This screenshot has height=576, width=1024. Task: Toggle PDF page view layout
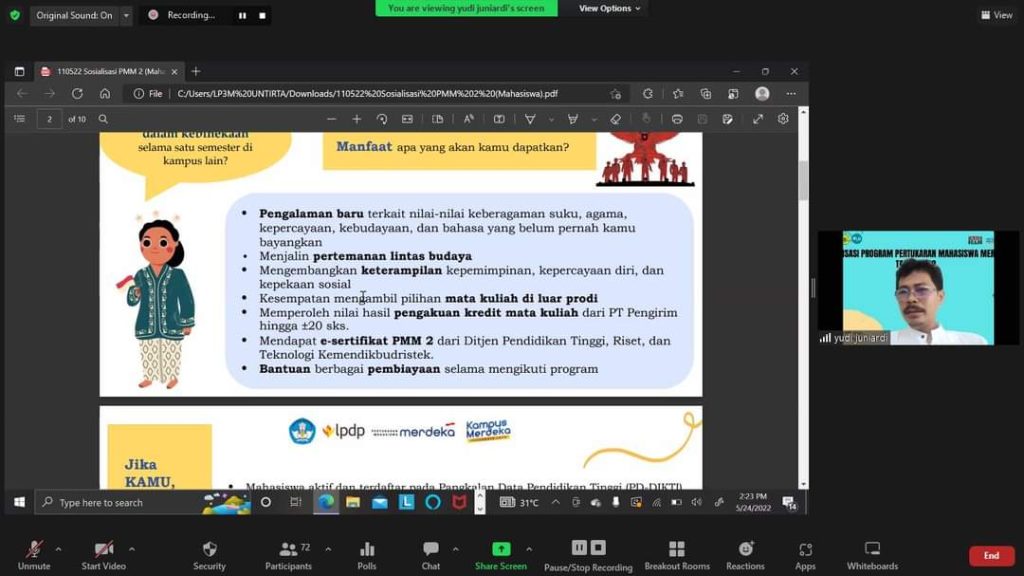point(438,119)
